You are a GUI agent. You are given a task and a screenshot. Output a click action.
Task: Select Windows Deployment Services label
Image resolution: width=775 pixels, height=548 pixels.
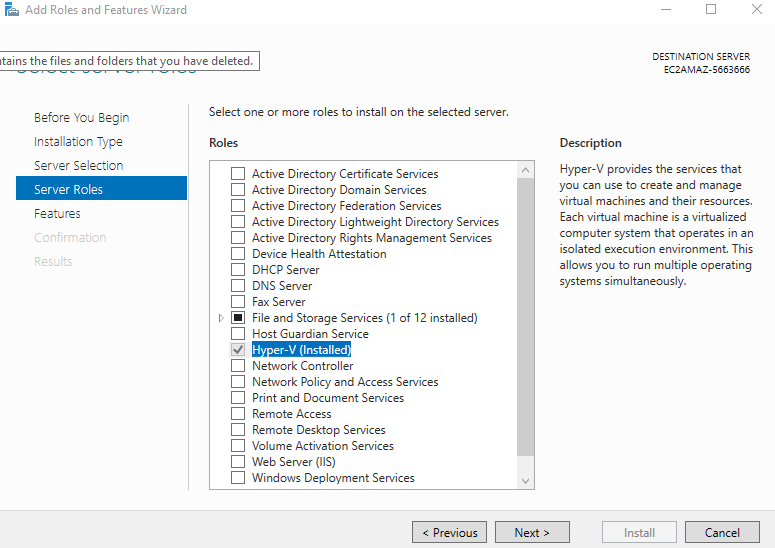pos(333,478)
